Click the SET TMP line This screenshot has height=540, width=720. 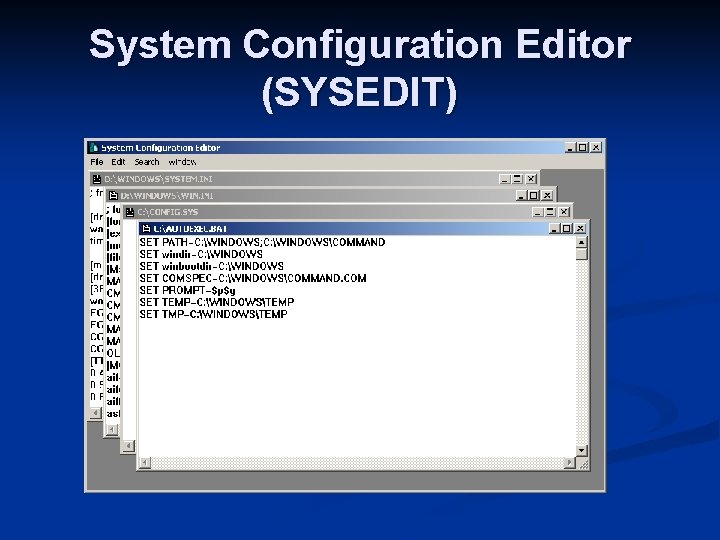pos(214,314)
